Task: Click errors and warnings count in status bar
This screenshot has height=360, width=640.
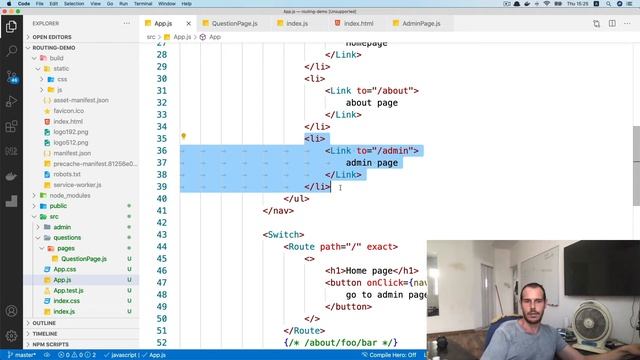Action: tap(77, 355)
